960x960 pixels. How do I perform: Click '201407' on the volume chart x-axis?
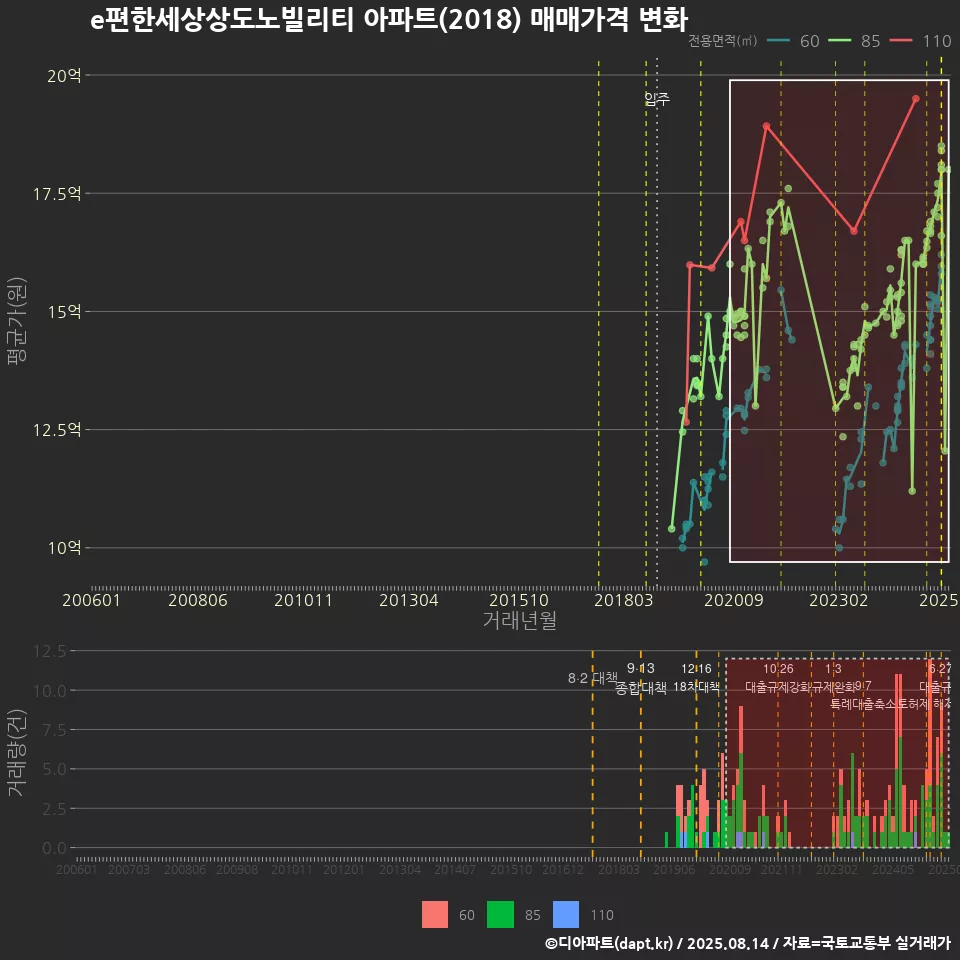[455, 869]
